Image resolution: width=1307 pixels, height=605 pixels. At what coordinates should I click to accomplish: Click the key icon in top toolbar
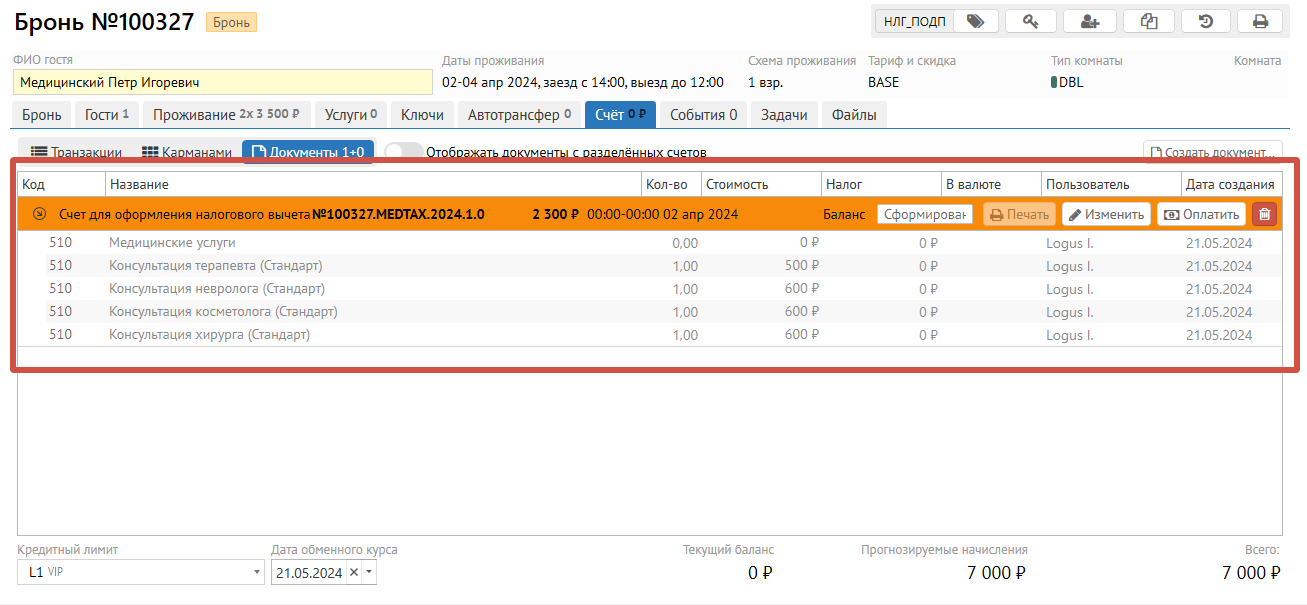click(1032, 21)
